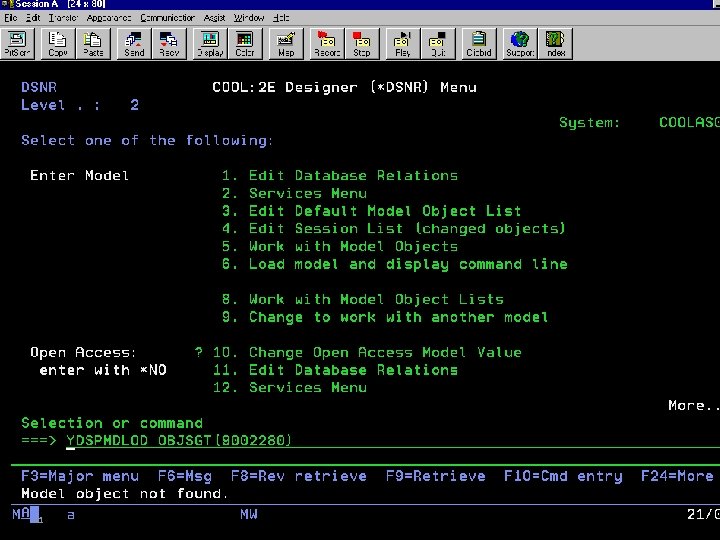Open the help Index toolbar icon
Screen dimensions: 720x540
tap(556, 44)
